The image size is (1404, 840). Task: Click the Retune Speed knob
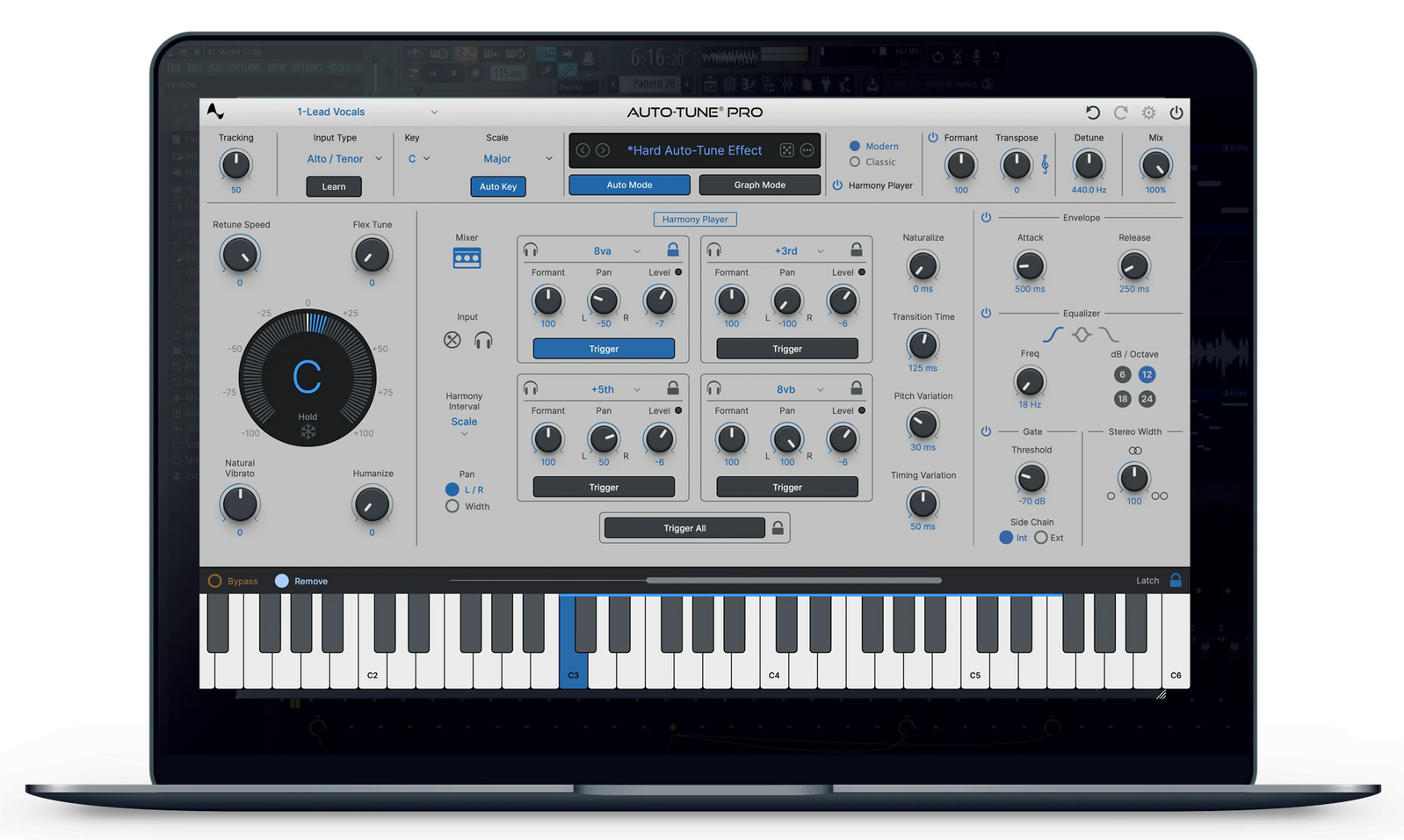point(240,256)
